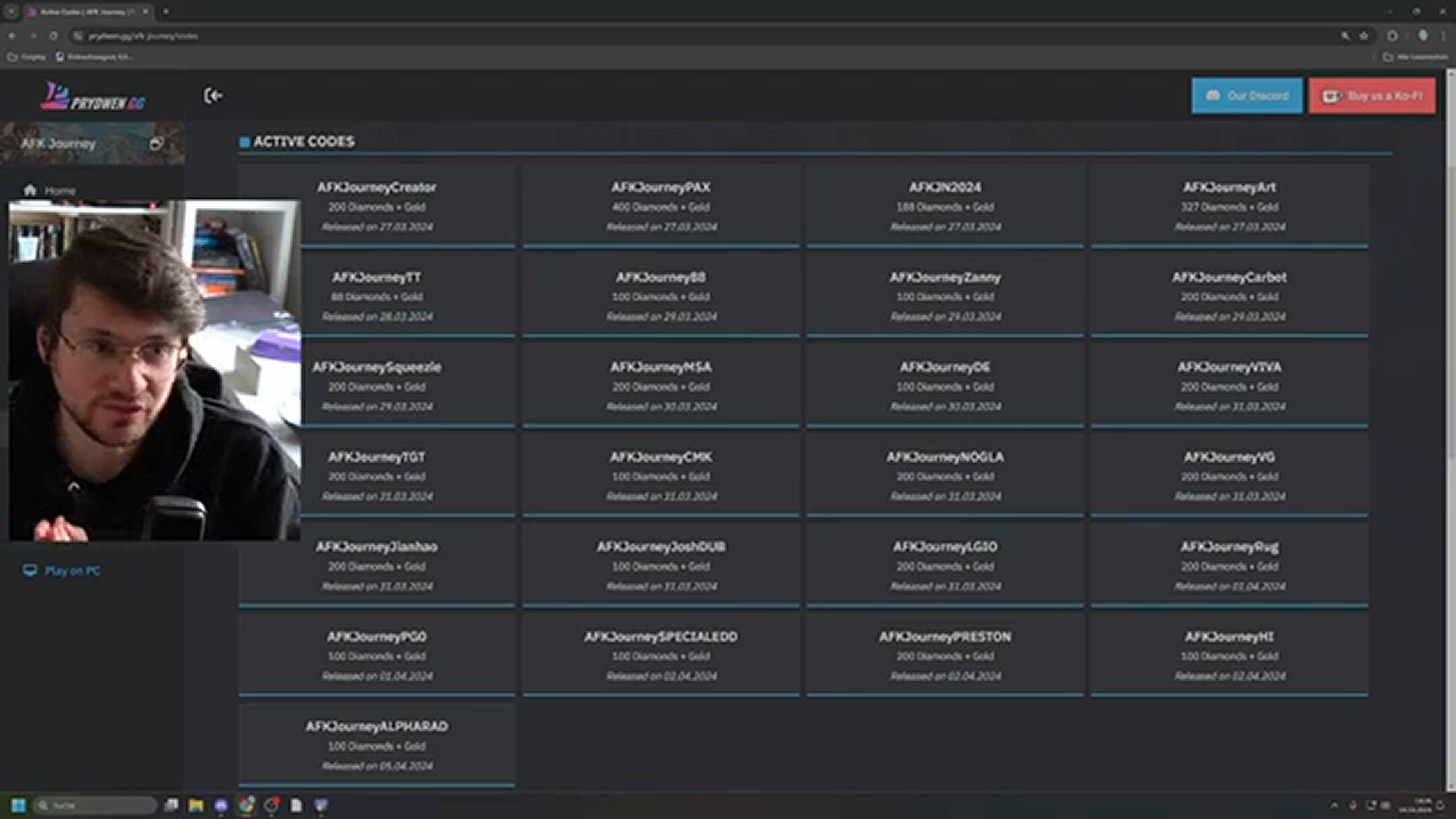Screen dimensions: 1456x819
Task: Select the AFKJourneyPRESTON code
Action: point(945,655)
